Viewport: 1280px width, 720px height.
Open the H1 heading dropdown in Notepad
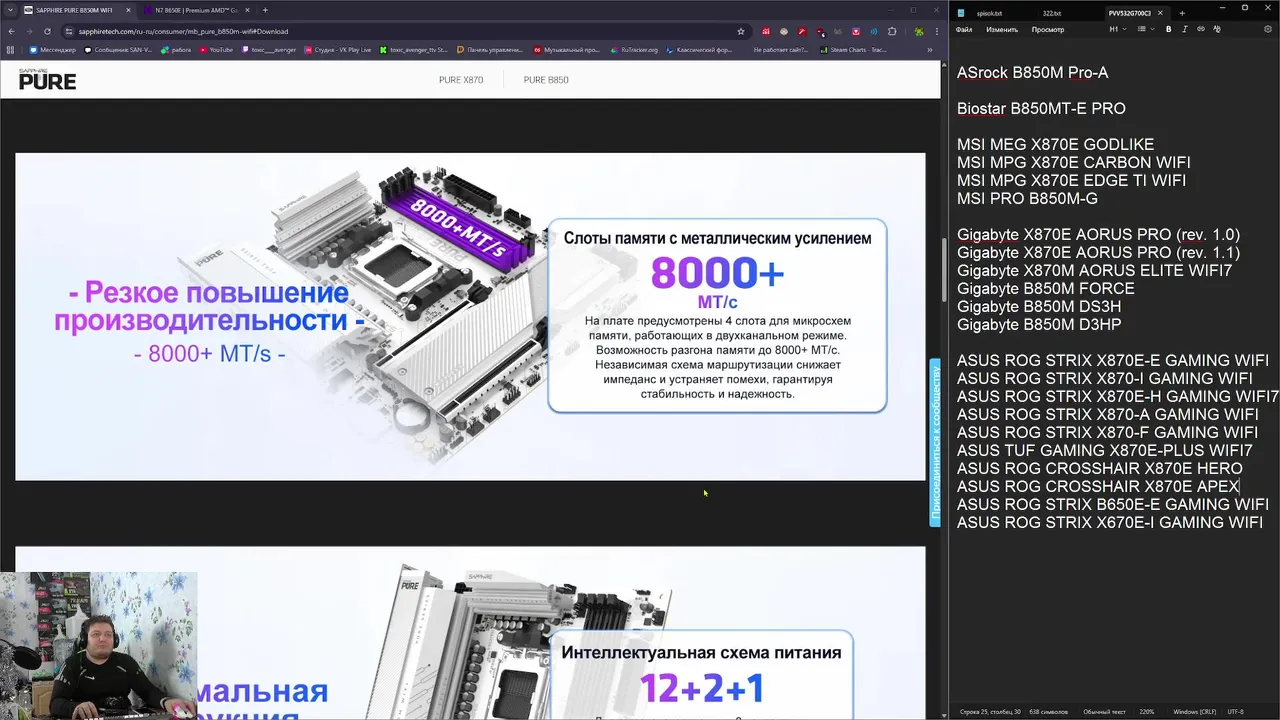point(1118,29)
